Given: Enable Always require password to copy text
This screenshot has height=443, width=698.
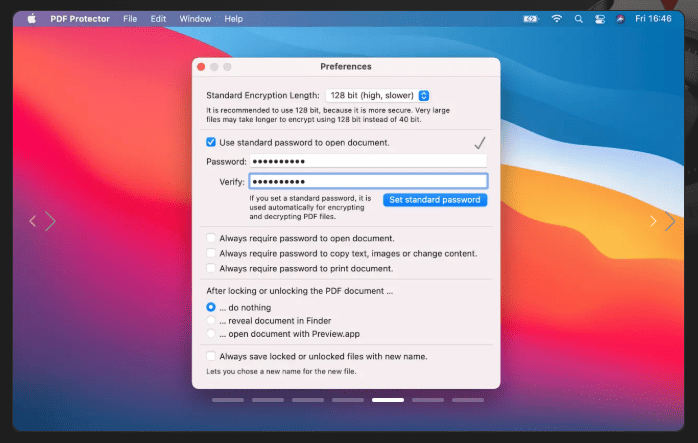Looking at the screenshot, I should 211,253.
